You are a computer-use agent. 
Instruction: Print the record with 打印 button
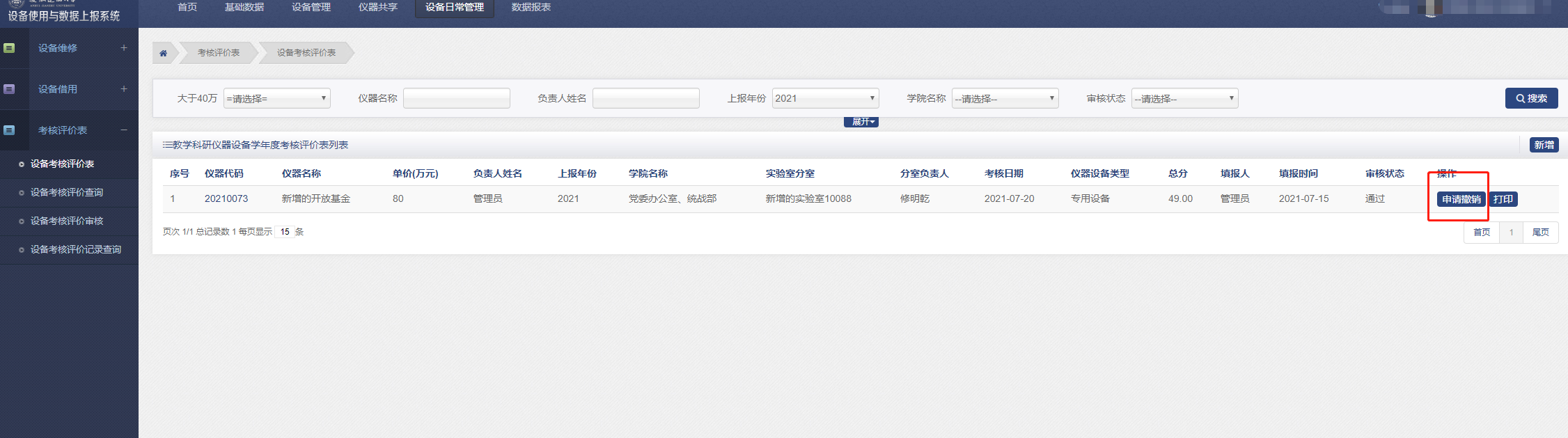pos(1503,199)
